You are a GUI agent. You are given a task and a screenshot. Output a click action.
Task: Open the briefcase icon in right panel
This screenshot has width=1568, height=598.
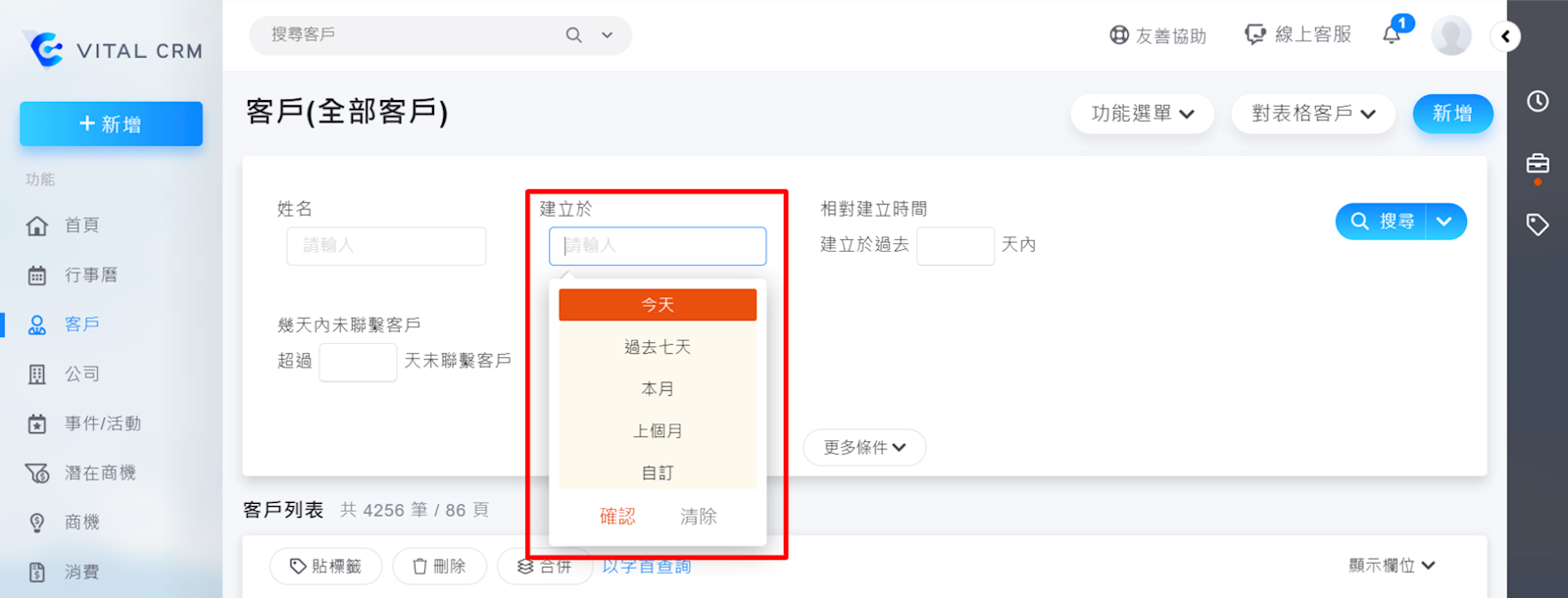click(1538, 164)
